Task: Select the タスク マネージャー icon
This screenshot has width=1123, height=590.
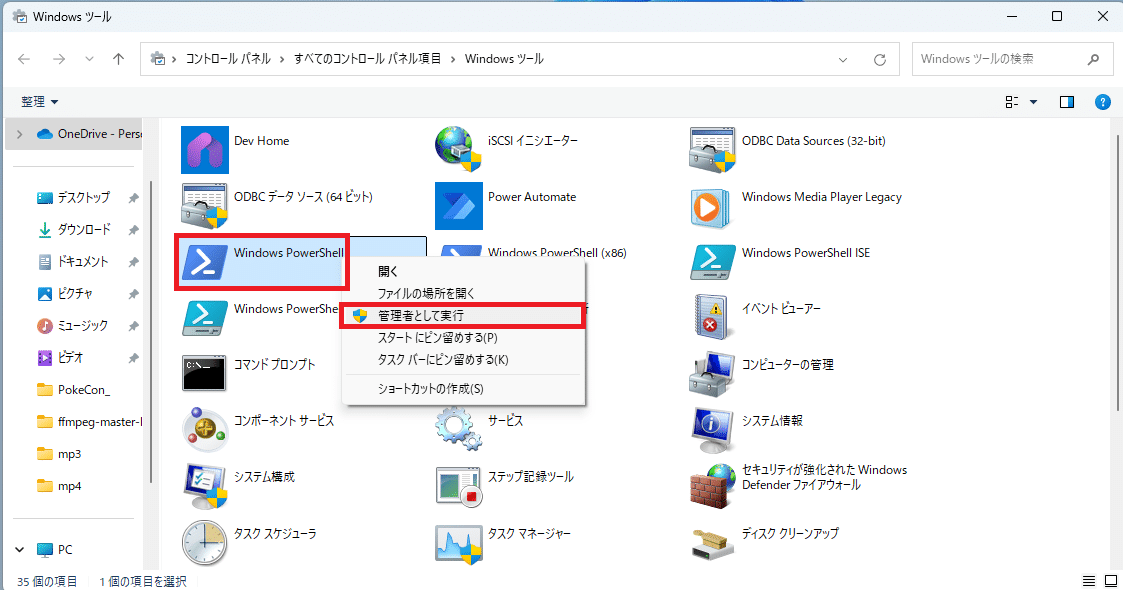Action: click(x=458, y=543)
